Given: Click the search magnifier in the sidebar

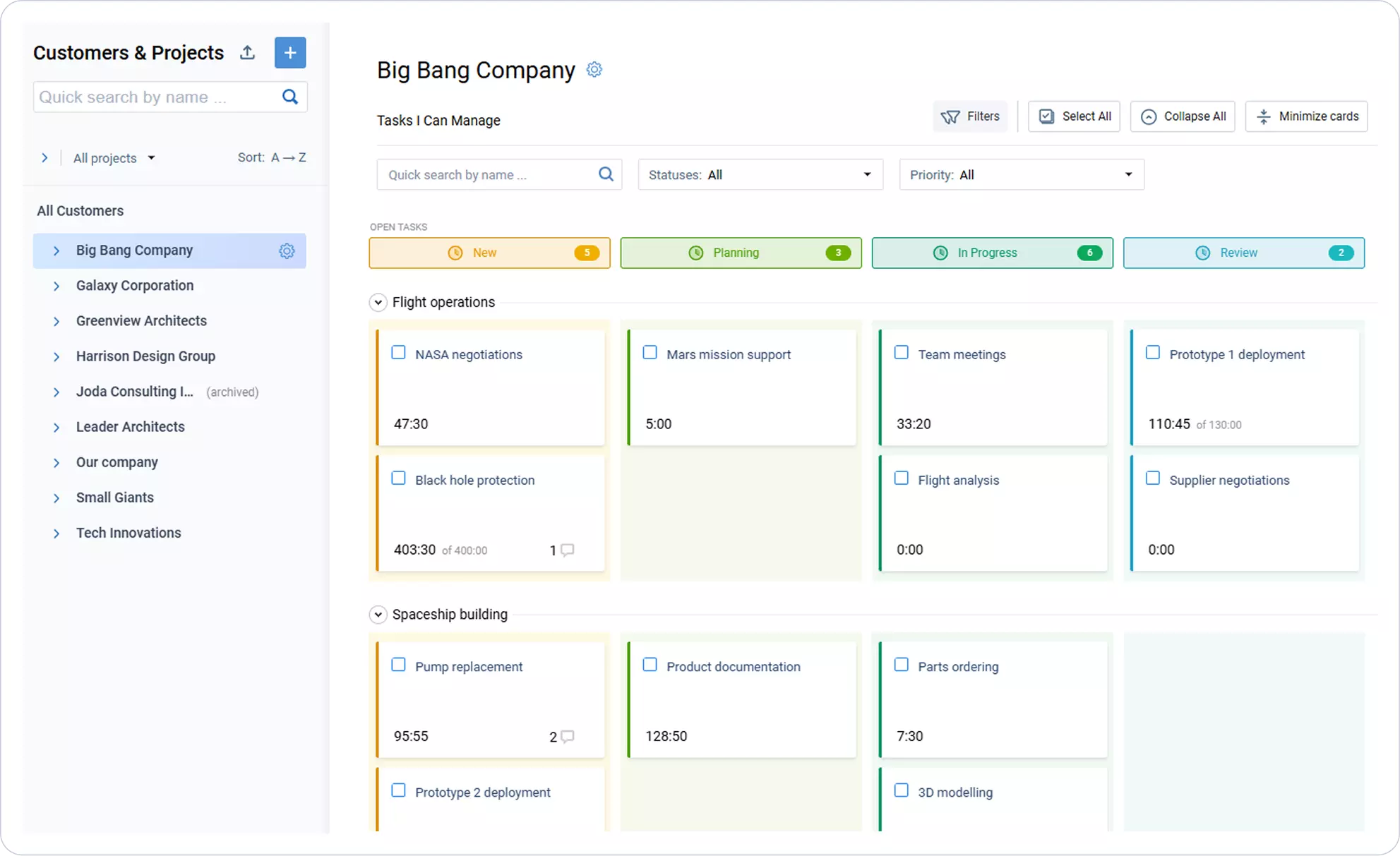Looking at the screenshot, I should coord(290,97).
